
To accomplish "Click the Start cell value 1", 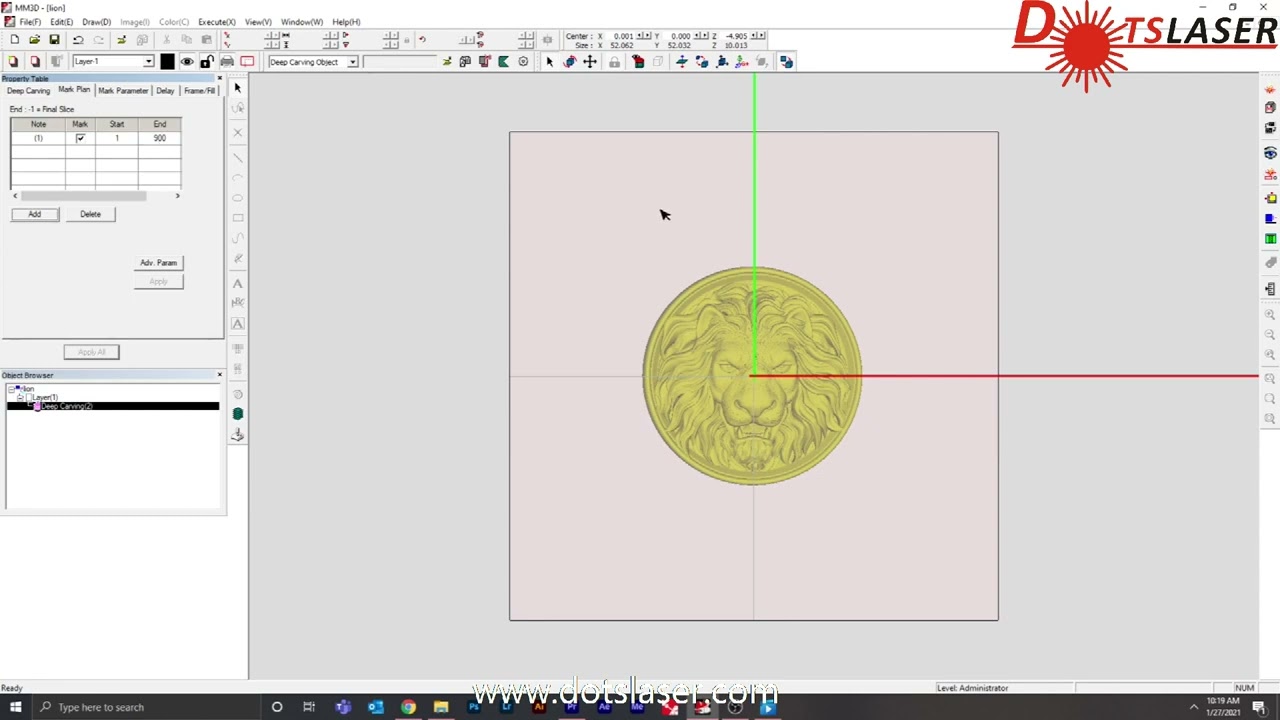I will point(117,138).
